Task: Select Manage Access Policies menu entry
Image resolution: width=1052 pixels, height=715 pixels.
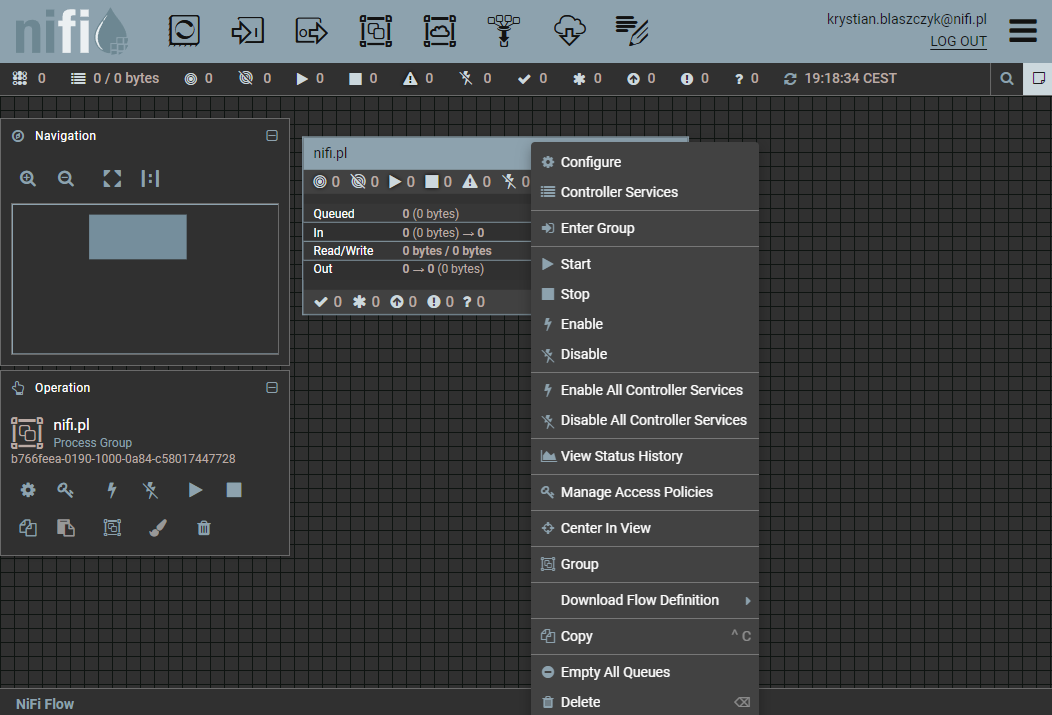Action: (x=645, y=492)
